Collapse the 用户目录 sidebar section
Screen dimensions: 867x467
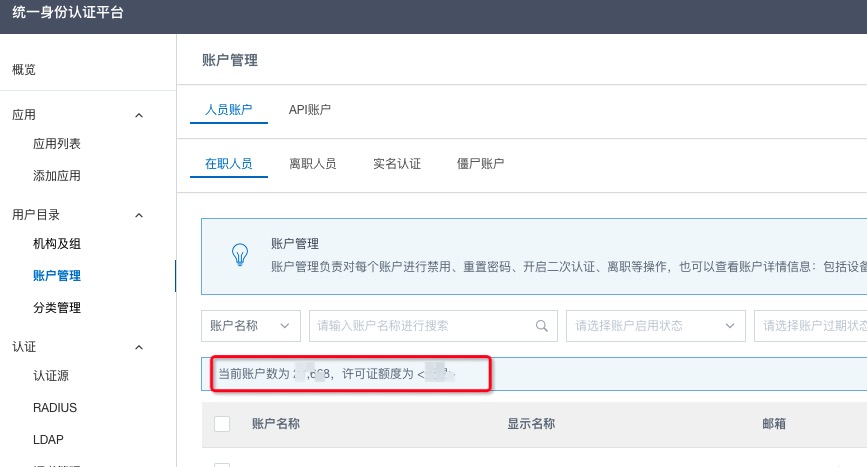pyautogui.click(x=139, y=215)
